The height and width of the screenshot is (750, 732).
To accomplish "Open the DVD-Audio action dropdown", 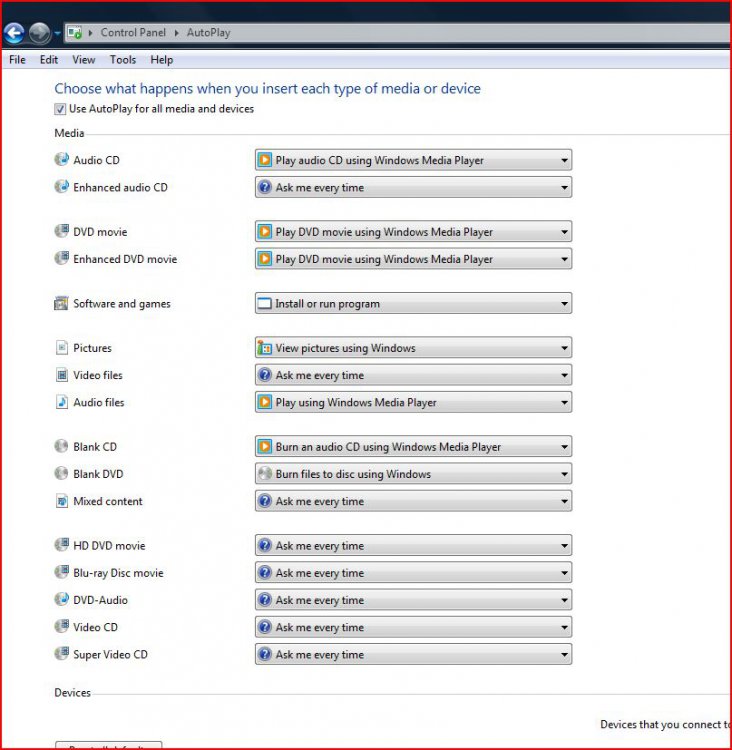I will 413,600.
